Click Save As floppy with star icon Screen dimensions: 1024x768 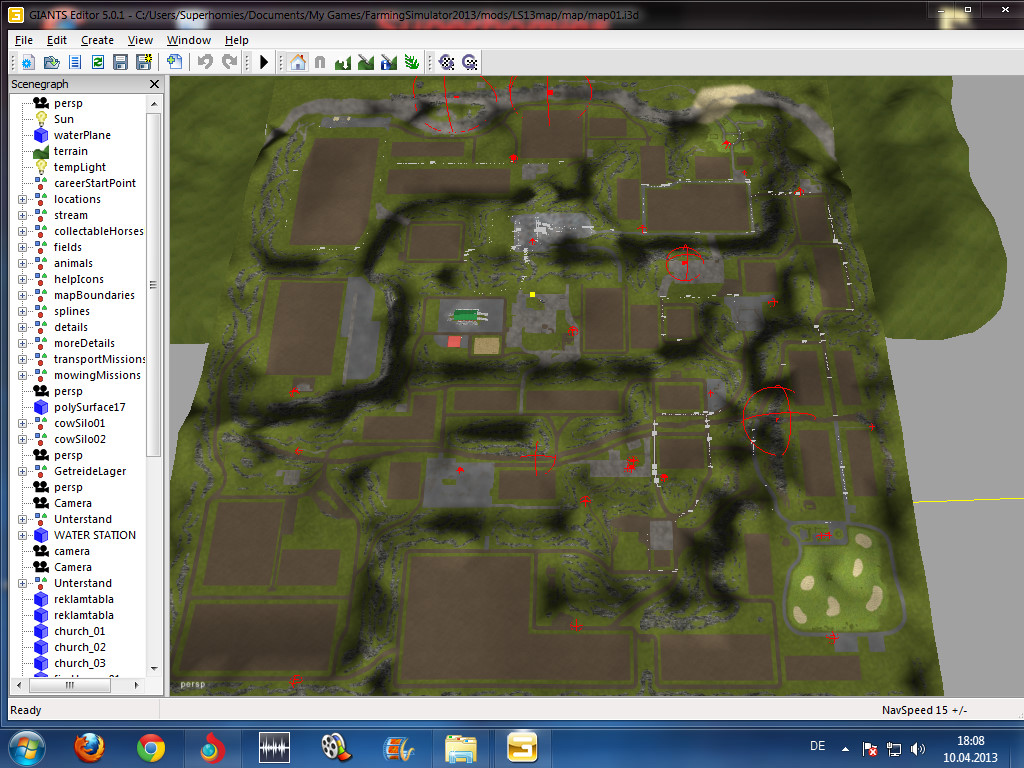[x=144, y=63]
